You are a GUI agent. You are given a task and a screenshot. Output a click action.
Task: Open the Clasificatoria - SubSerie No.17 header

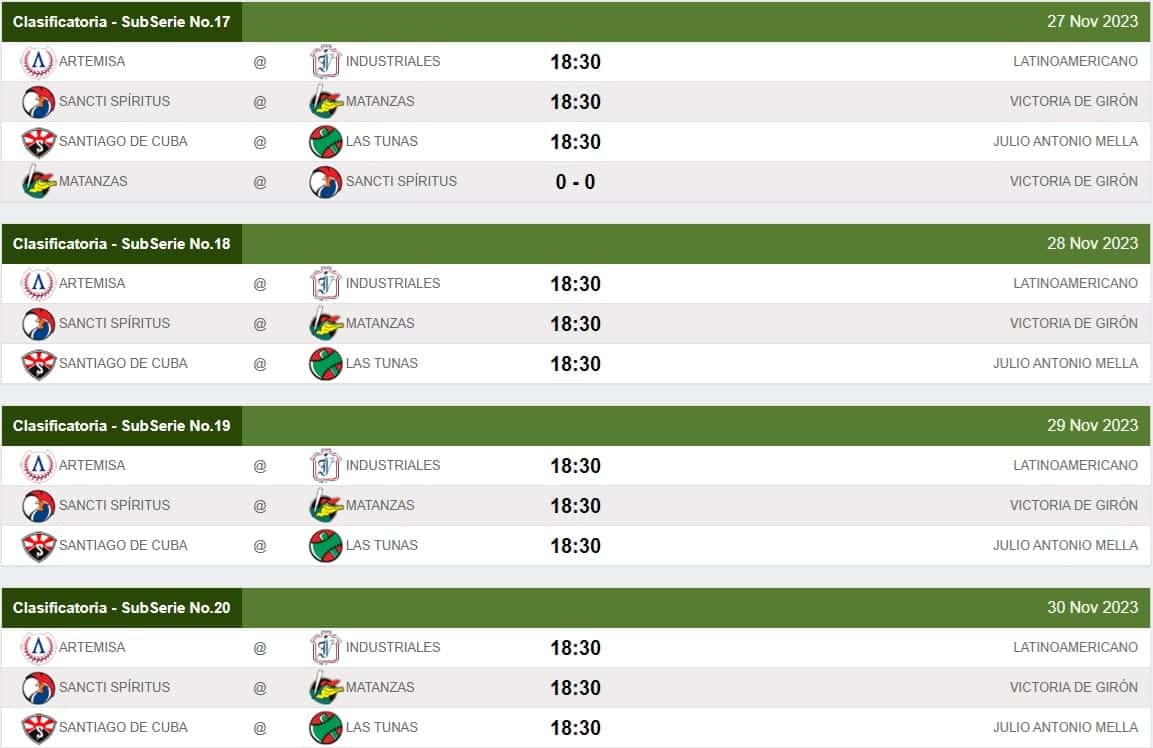pyautogui.click(x=121, y=22)
